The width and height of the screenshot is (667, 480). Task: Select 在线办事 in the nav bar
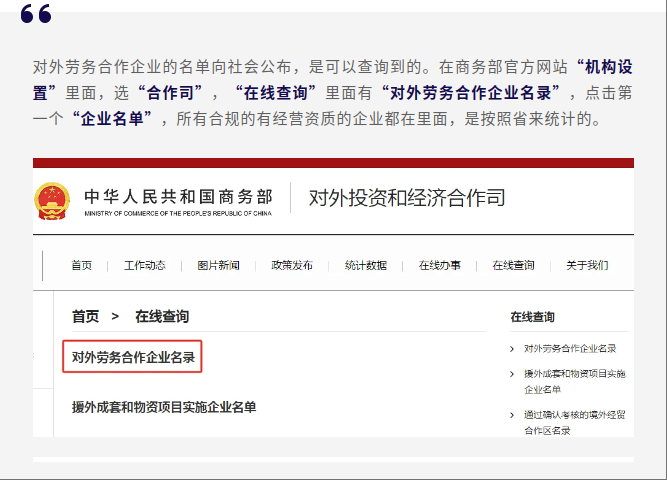tap(439, 266)
